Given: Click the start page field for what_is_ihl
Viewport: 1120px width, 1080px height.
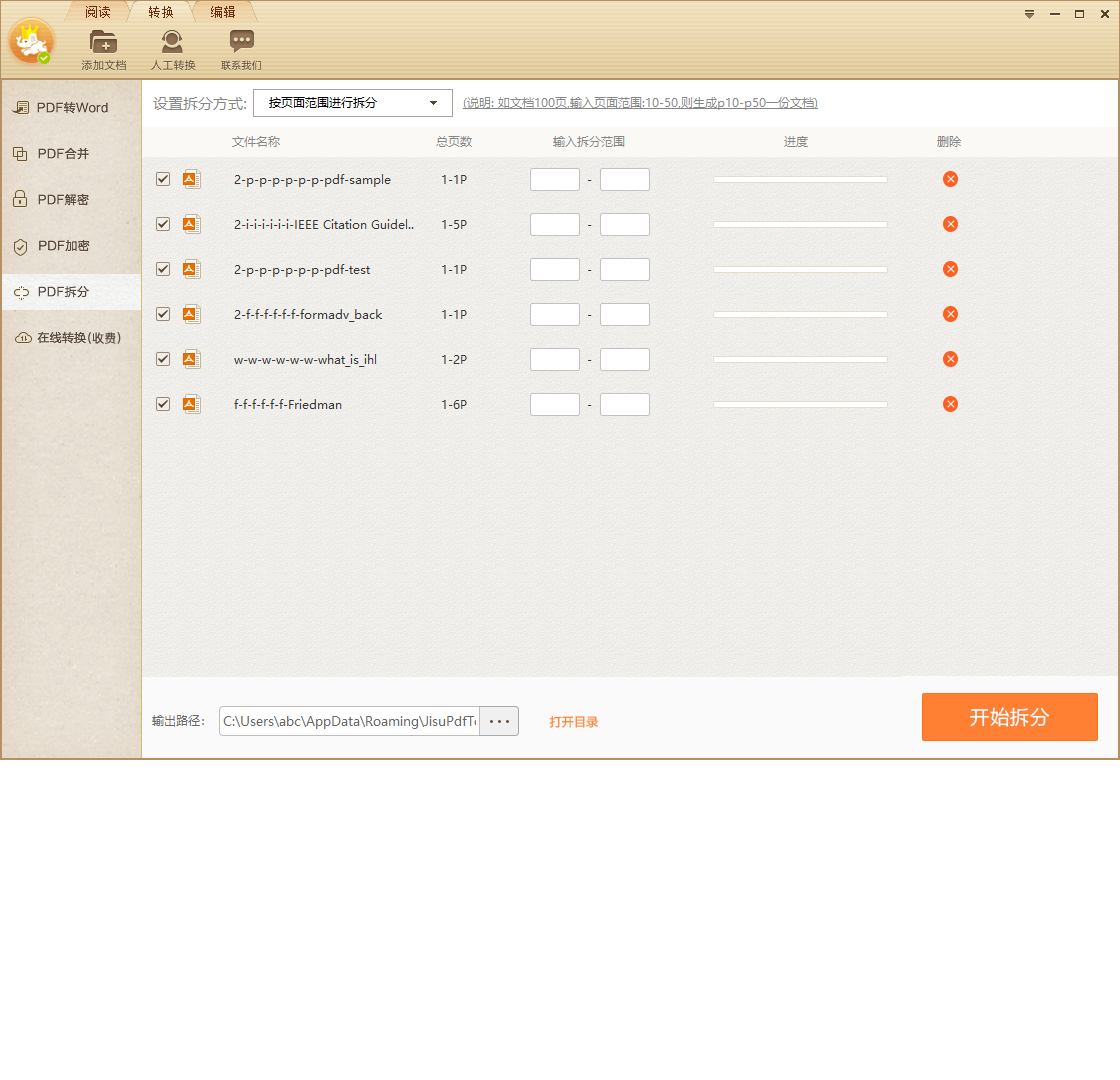Looking at the screenshot, I should click(x=554, y=359).
